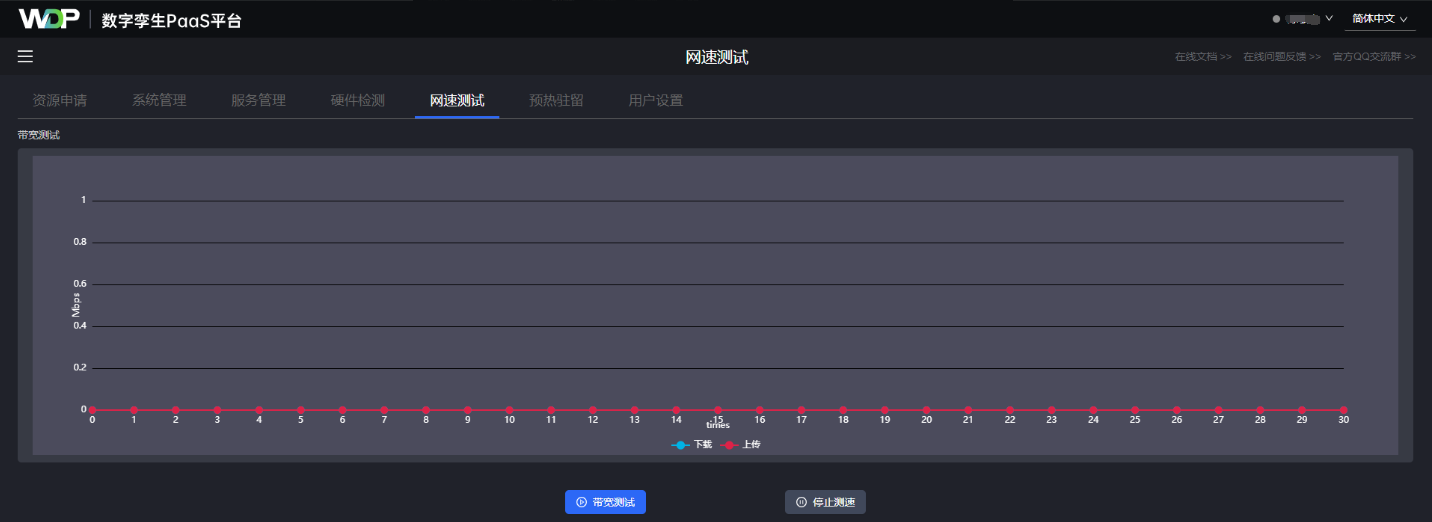Click the 25 x-axis tick label
Image resolution: width=1432 pixels, height=522 pixels.
[1135, 420]
